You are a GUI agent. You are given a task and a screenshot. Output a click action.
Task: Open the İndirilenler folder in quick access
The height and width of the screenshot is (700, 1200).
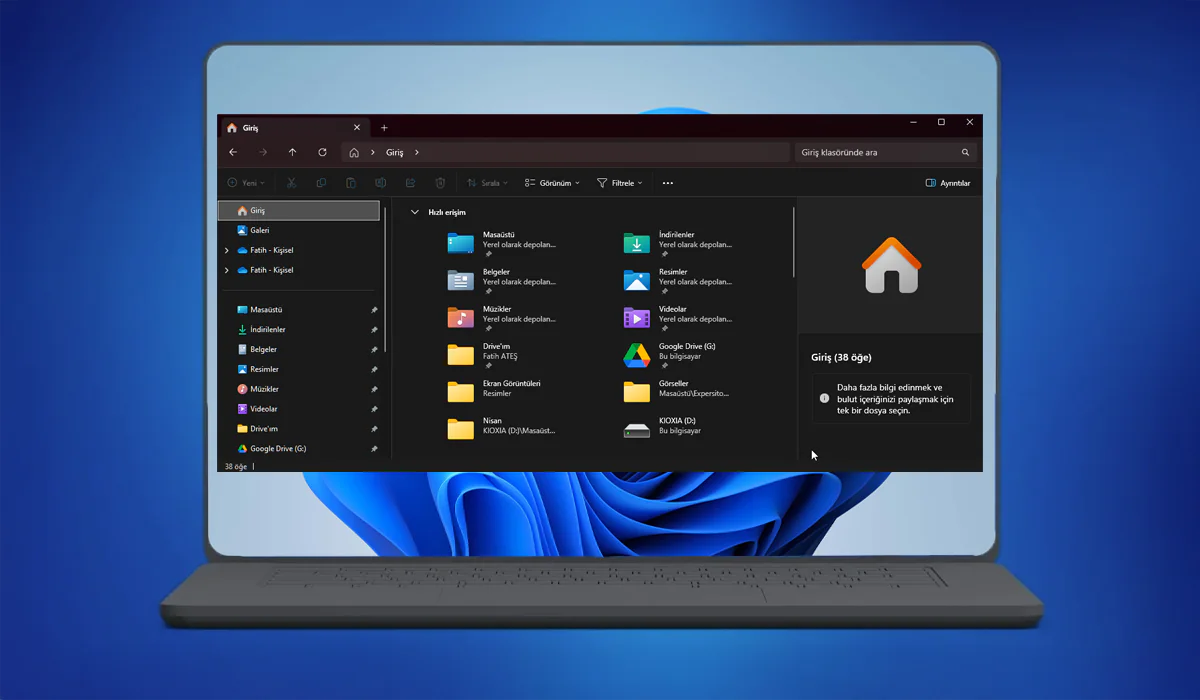click(x=677, y=243)
